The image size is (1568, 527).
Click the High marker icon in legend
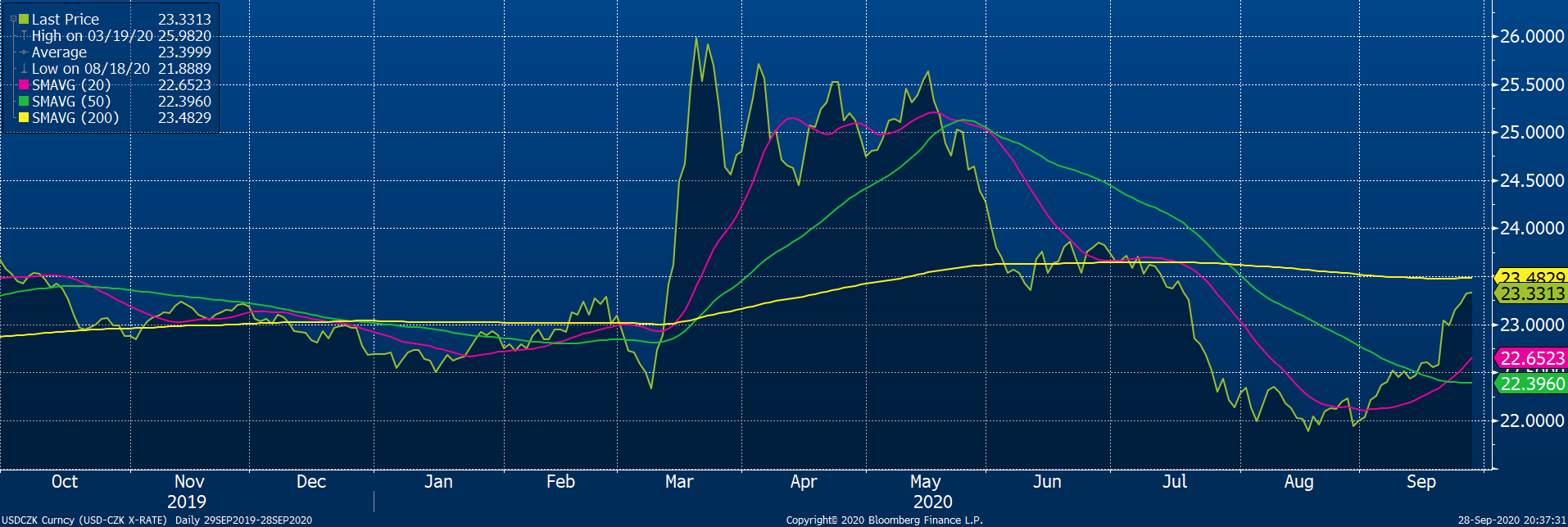[x=25, y=36]
